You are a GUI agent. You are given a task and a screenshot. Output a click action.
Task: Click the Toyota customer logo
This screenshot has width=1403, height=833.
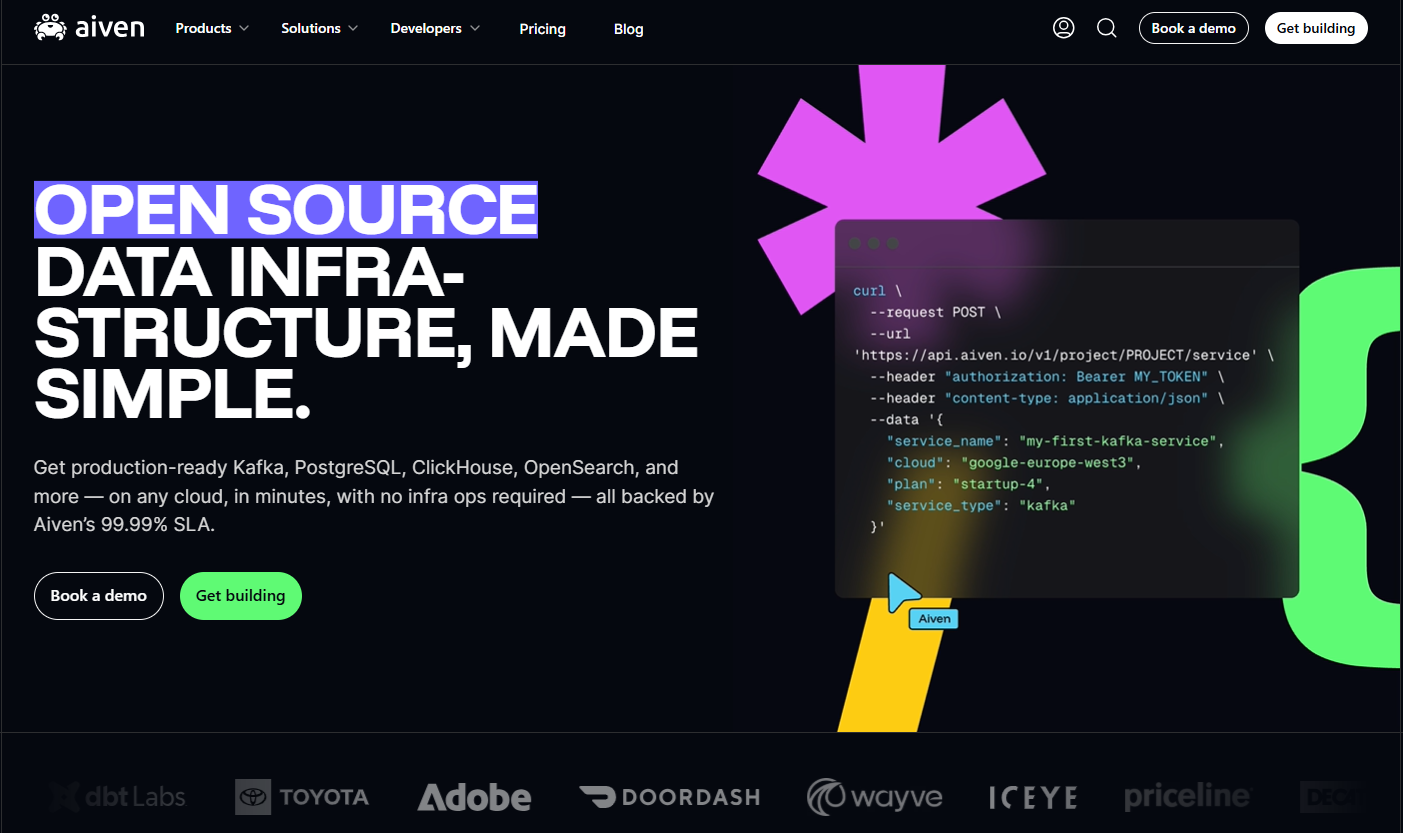[x=302, y=797]
